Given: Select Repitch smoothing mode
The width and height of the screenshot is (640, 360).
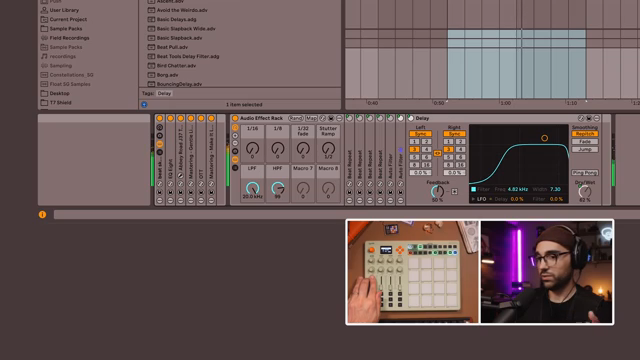Looking at the screenshot, I should pyautogui.click(x=584, y=134).
